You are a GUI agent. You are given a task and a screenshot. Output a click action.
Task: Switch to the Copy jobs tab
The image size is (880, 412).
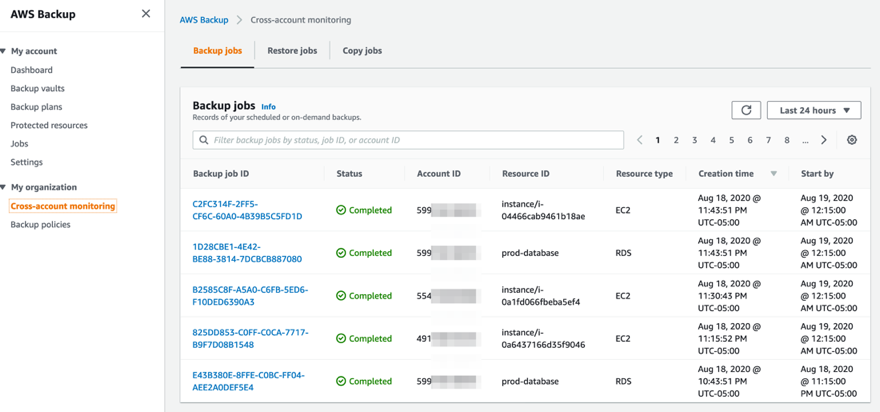pos(363,51)
